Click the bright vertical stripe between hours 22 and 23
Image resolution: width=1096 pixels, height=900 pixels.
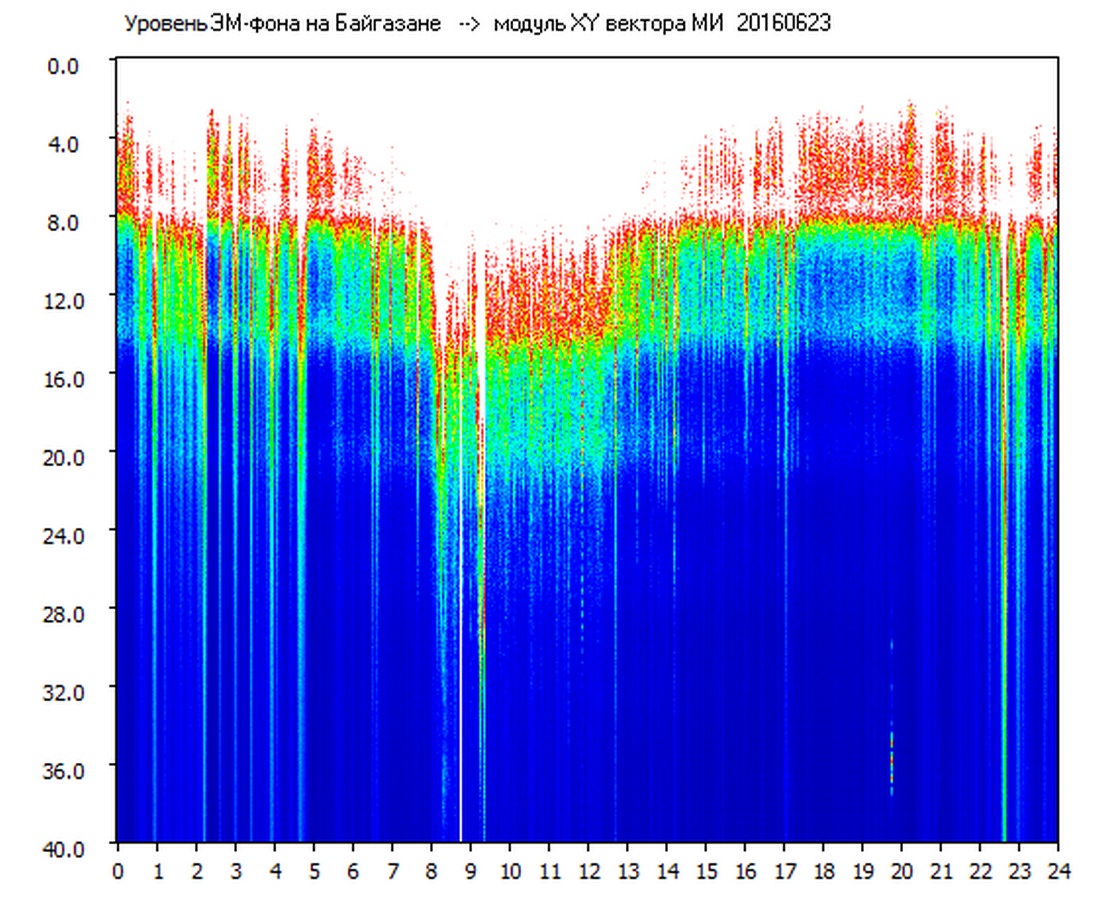pyautogui.click(x=1004, y=600)
